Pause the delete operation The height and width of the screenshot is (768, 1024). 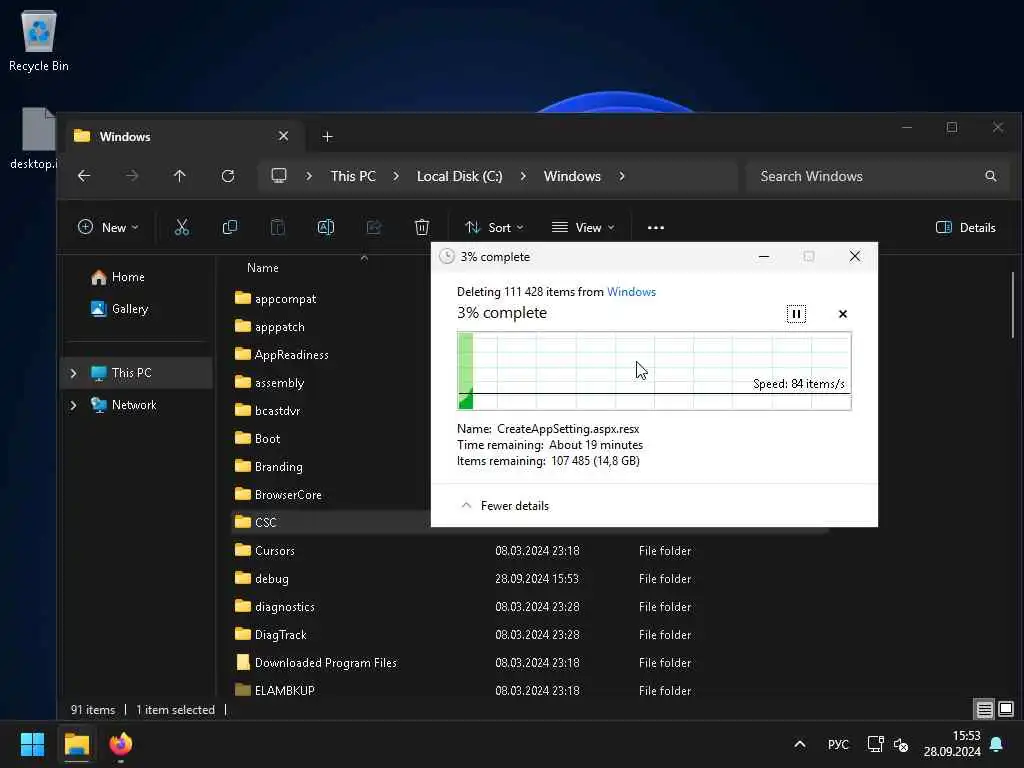pos(795,314)
